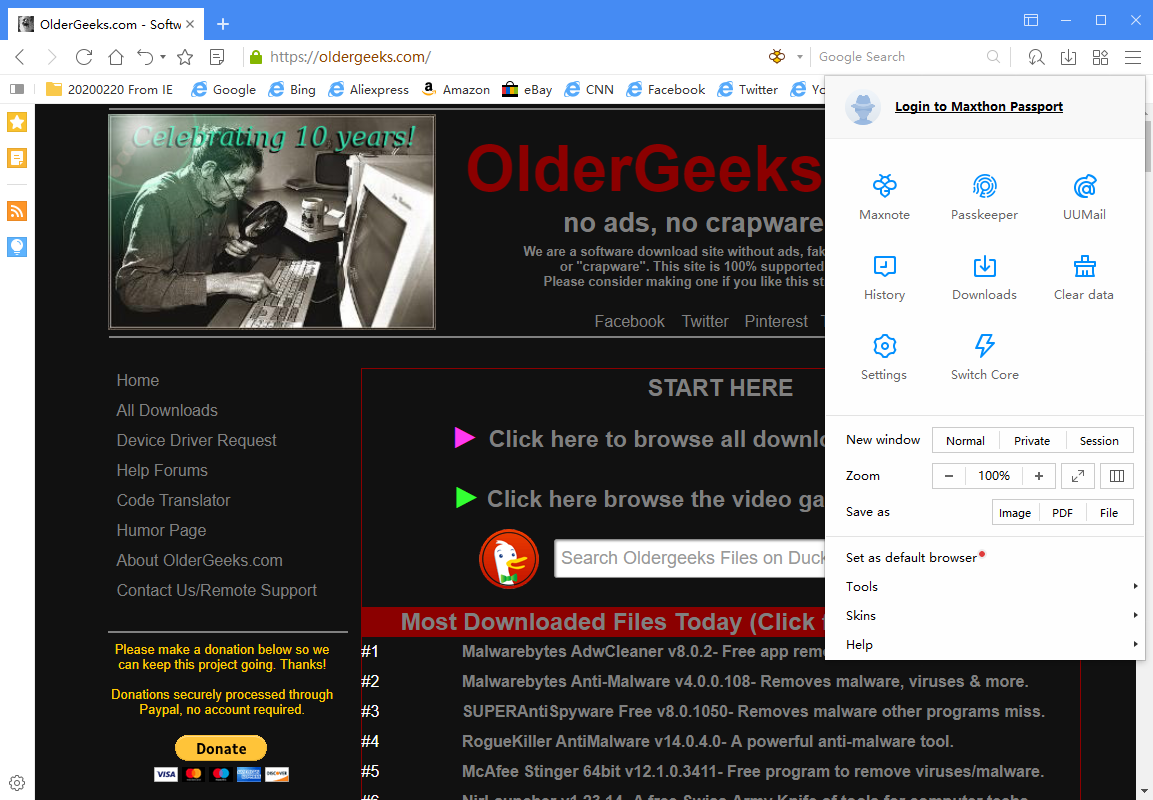Toggle split screen view button
Image resolution: width=1153 pixels, height=800 pixels.
click(x=1116, y=476)
